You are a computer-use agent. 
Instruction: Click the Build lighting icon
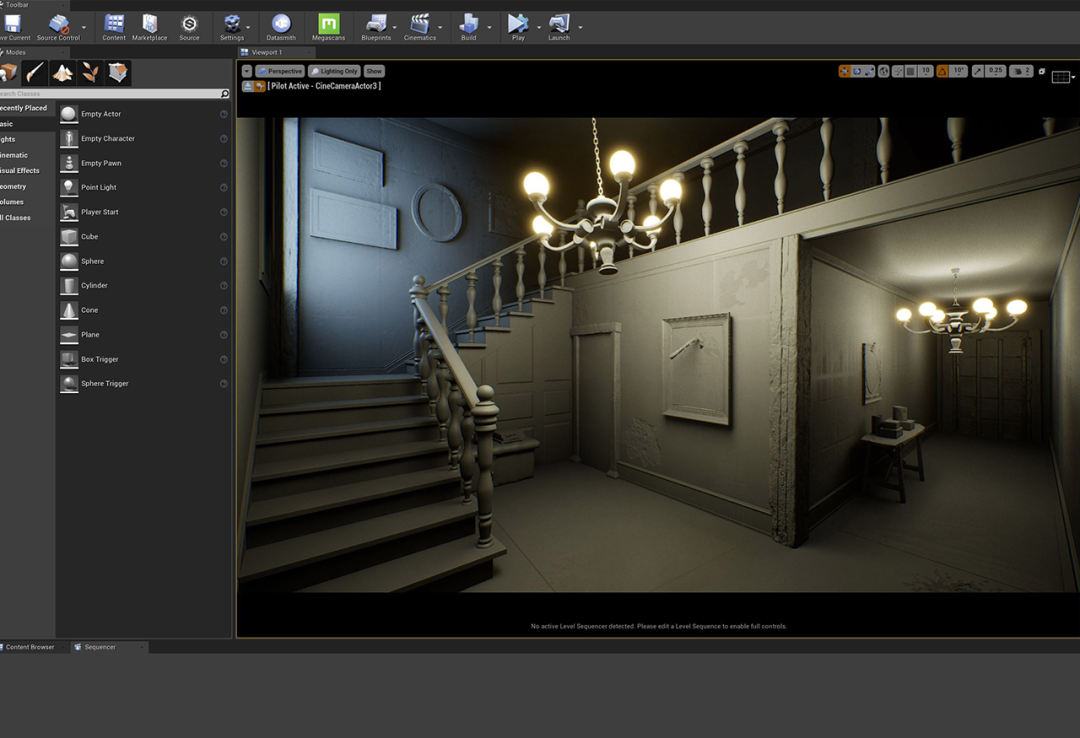coord(468,28)
